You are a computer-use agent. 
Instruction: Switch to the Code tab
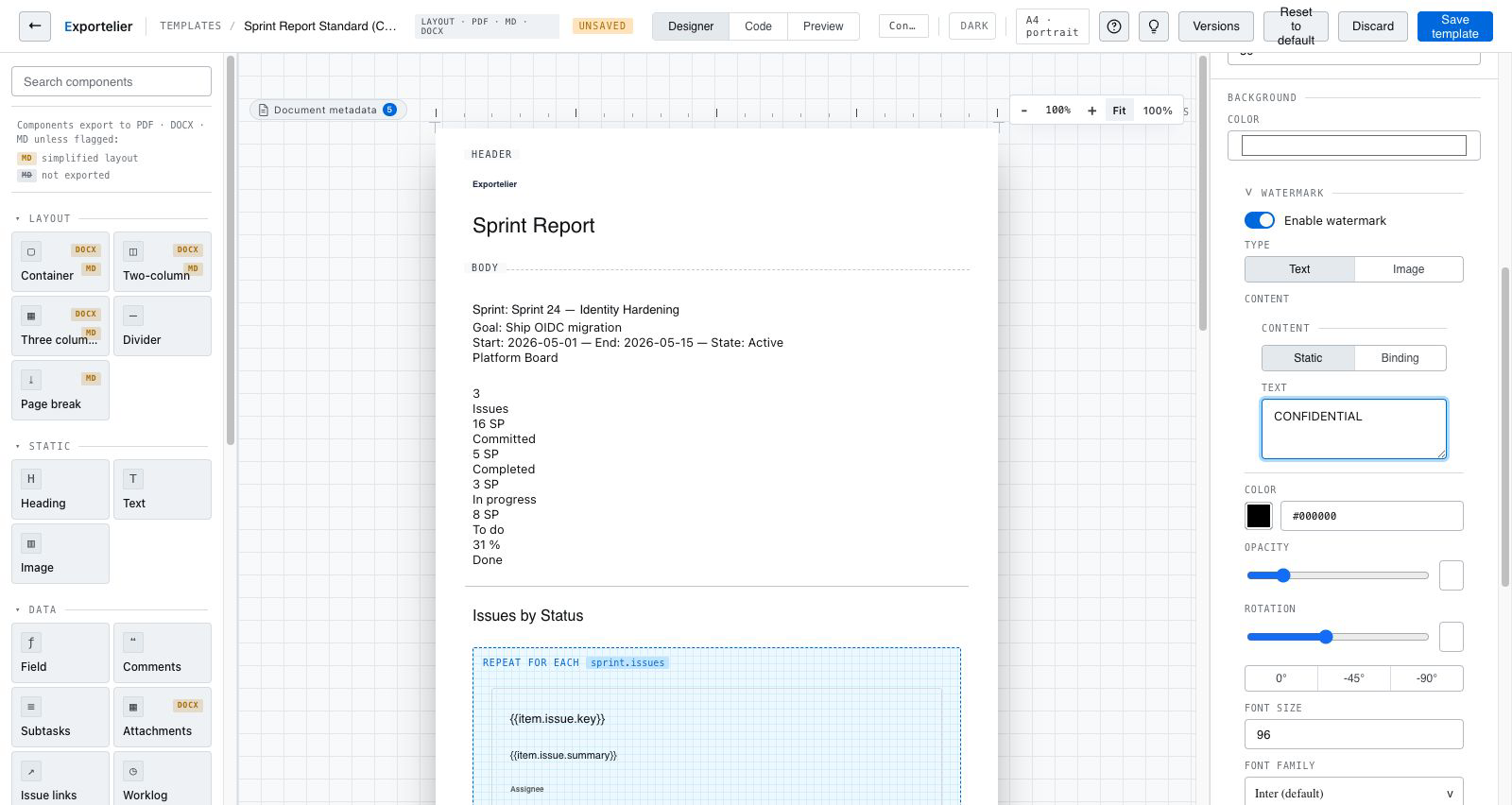pyautogui.click(x=758, y=26)
